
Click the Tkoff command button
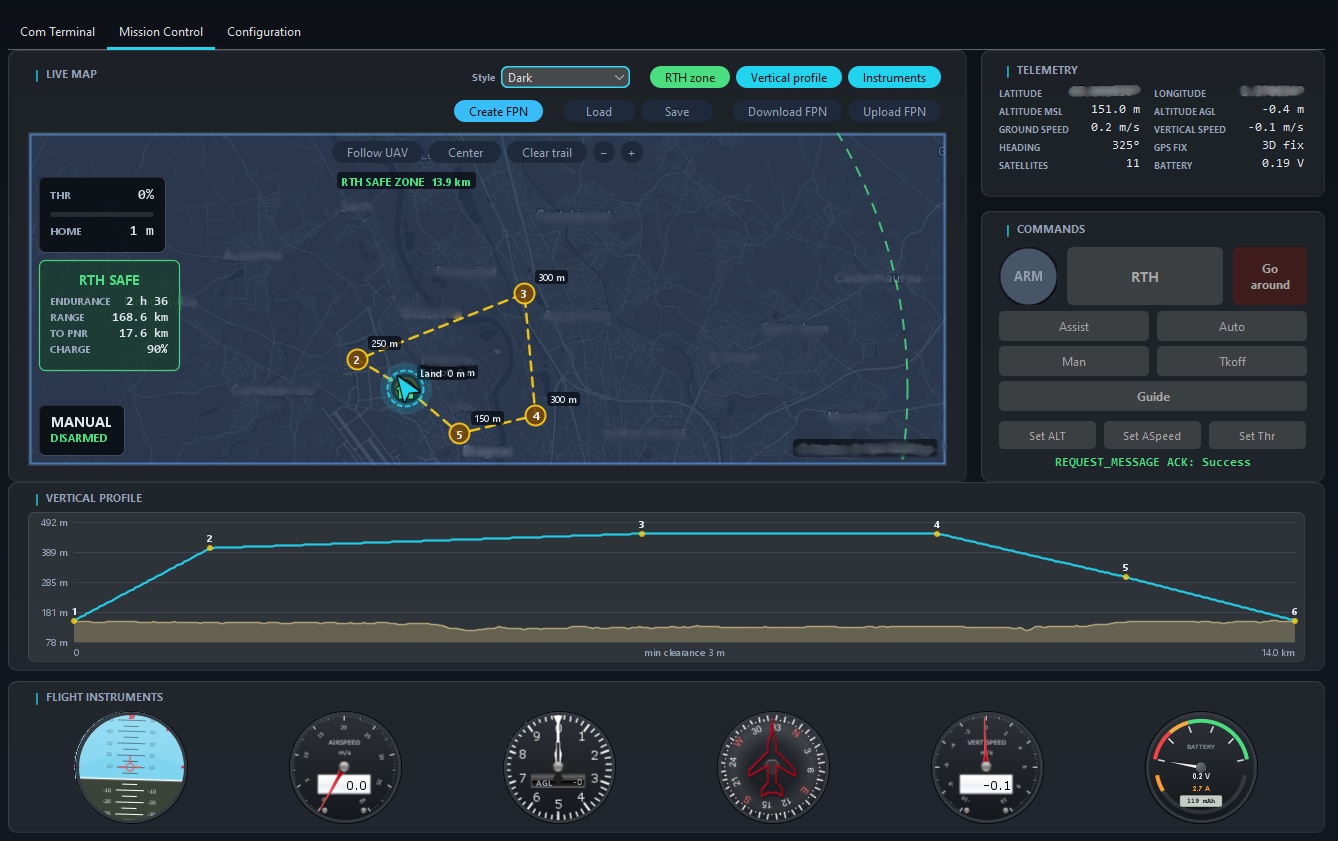point(1232,361)
